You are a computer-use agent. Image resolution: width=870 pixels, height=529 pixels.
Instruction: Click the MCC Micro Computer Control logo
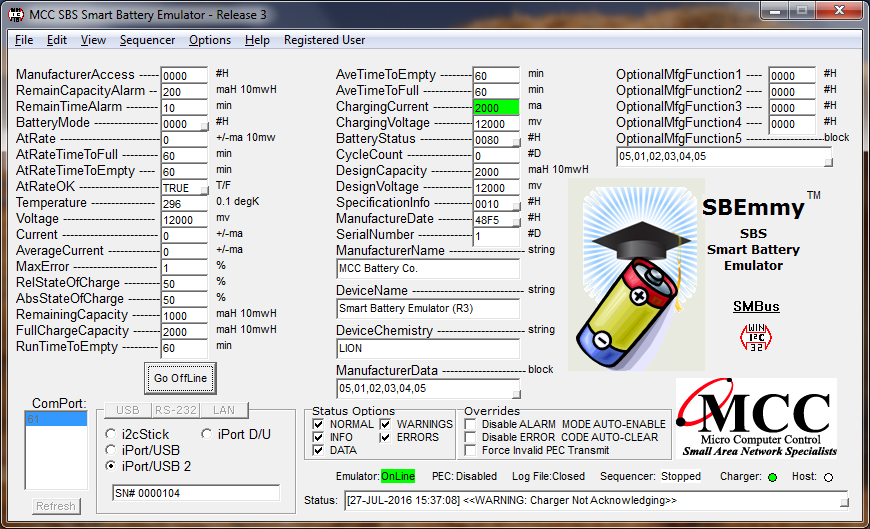[756, 418]
